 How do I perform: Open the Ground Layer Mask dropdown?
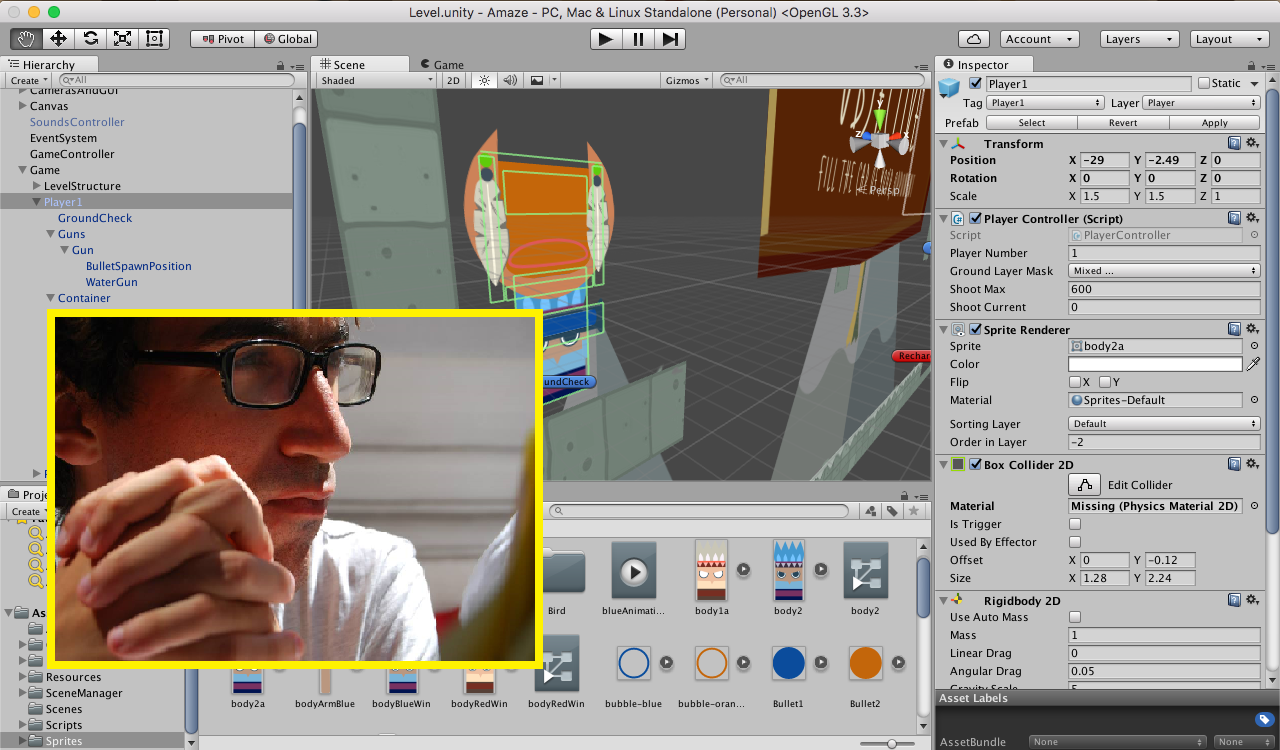(1164, 271)
